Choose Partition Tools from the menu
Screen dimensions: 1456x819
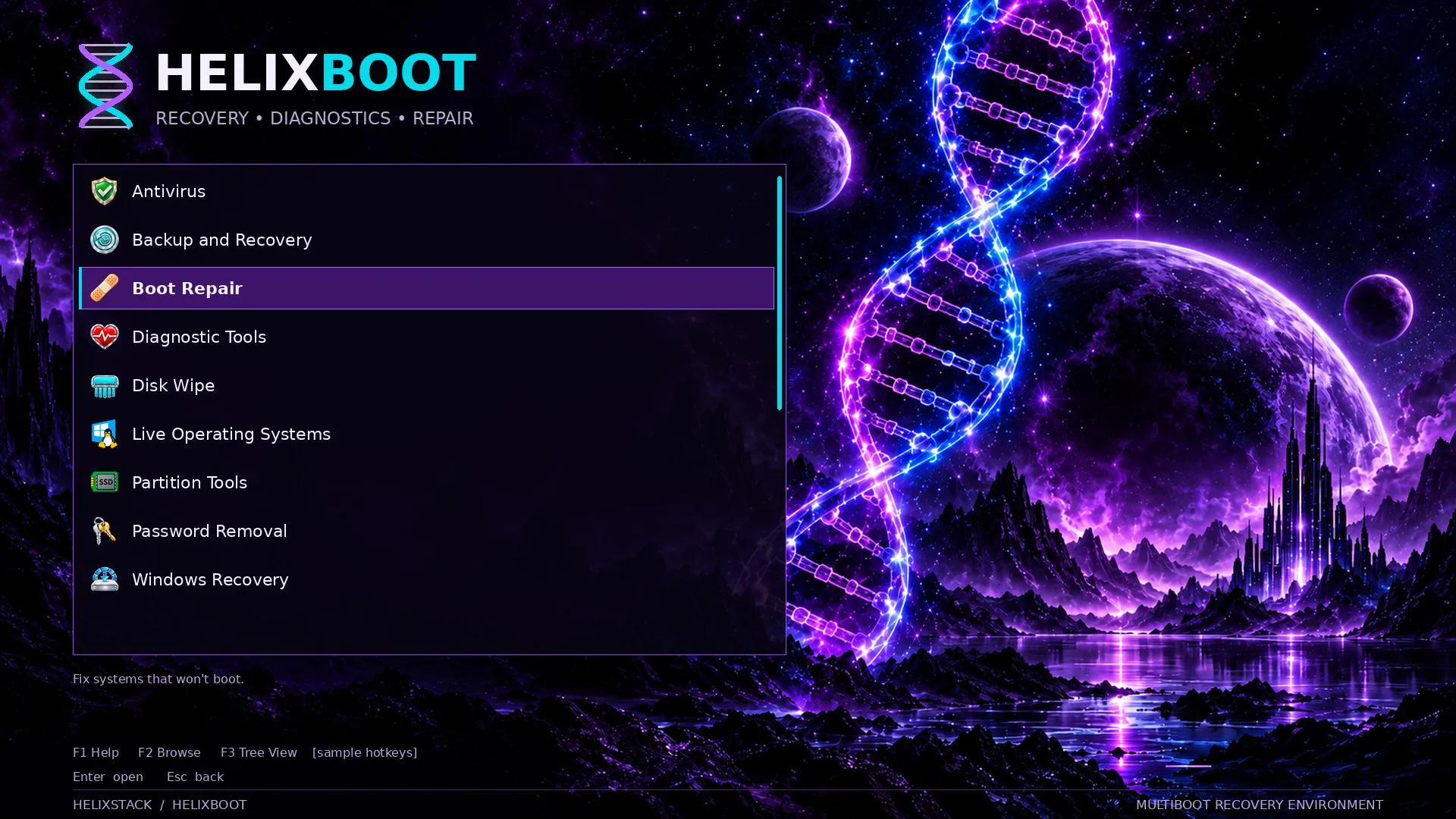click(x=426, y=482)
